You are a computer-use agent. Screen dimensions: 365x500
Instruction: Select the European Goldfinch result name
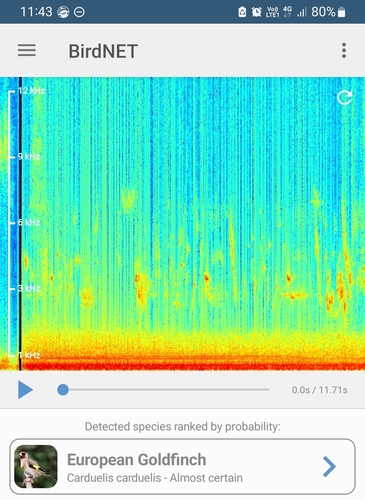(x=137, y=460)
